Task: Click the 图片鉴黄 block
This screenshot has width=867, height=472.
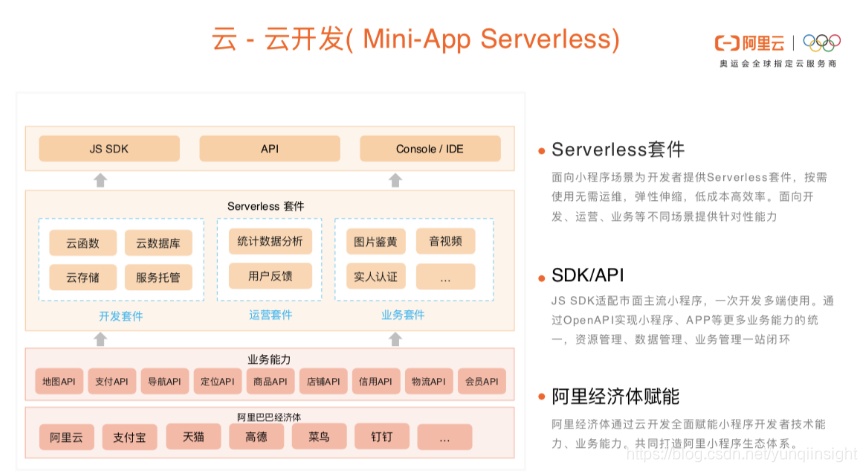Action: pos(376,242)
